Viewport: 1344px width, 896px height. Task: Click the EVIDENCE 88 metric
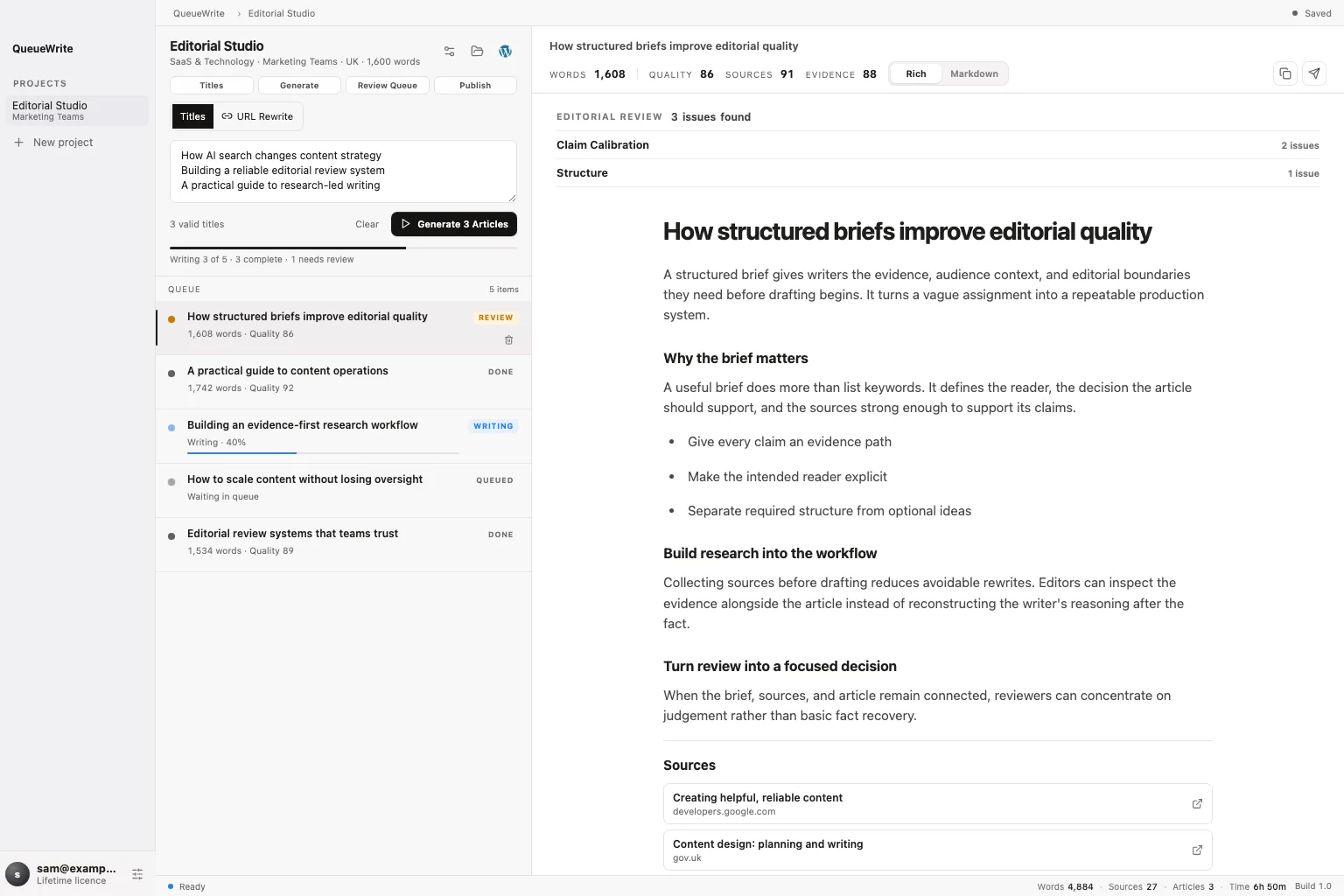841,74
